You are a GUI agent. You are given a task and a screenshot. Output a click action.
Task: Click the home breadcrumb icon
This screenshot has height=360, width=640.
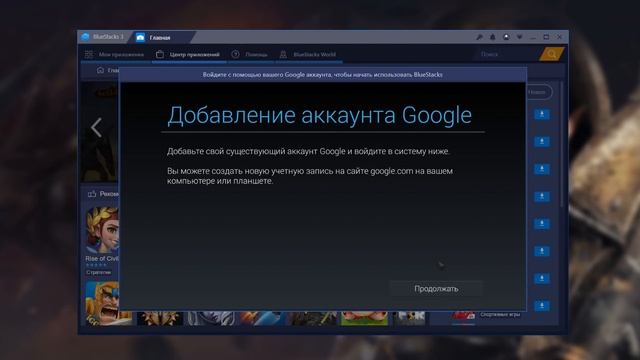tap(100, 70)
